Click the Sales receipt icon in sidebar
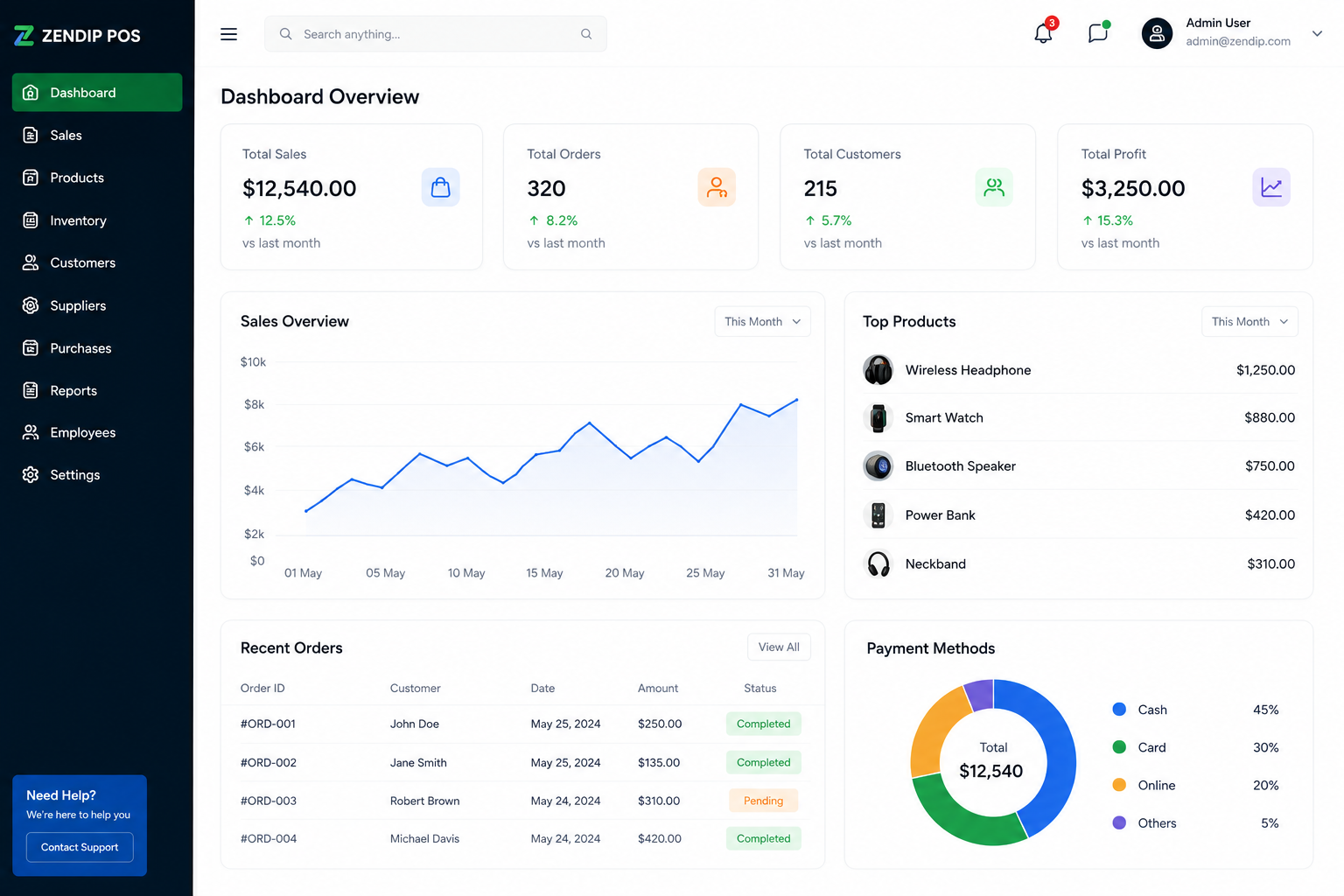 click(x=31, y=135)
